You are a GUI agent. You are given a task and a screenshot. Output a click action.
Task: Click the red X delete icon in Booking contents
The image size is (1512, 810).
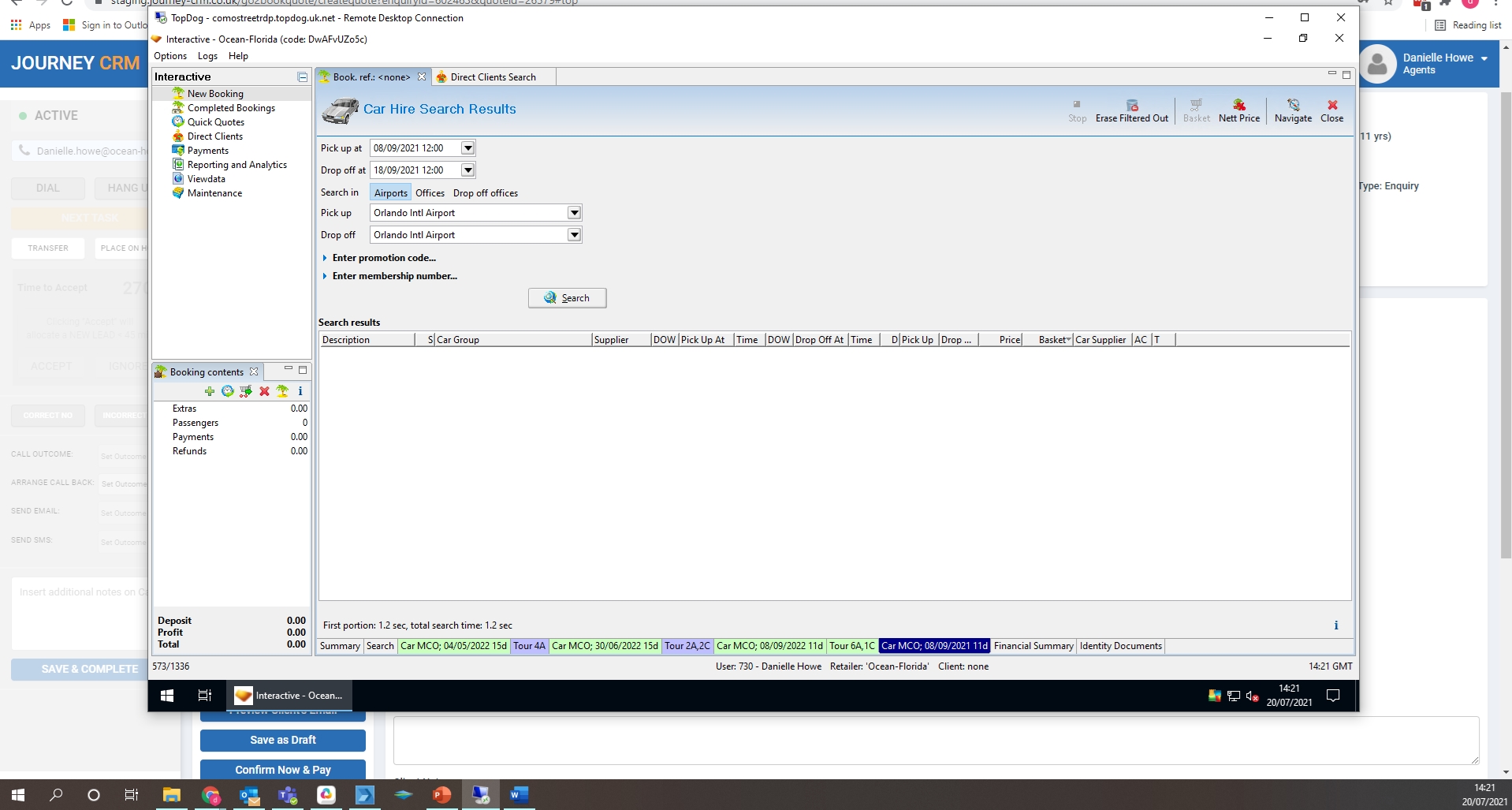coord(264,391)
